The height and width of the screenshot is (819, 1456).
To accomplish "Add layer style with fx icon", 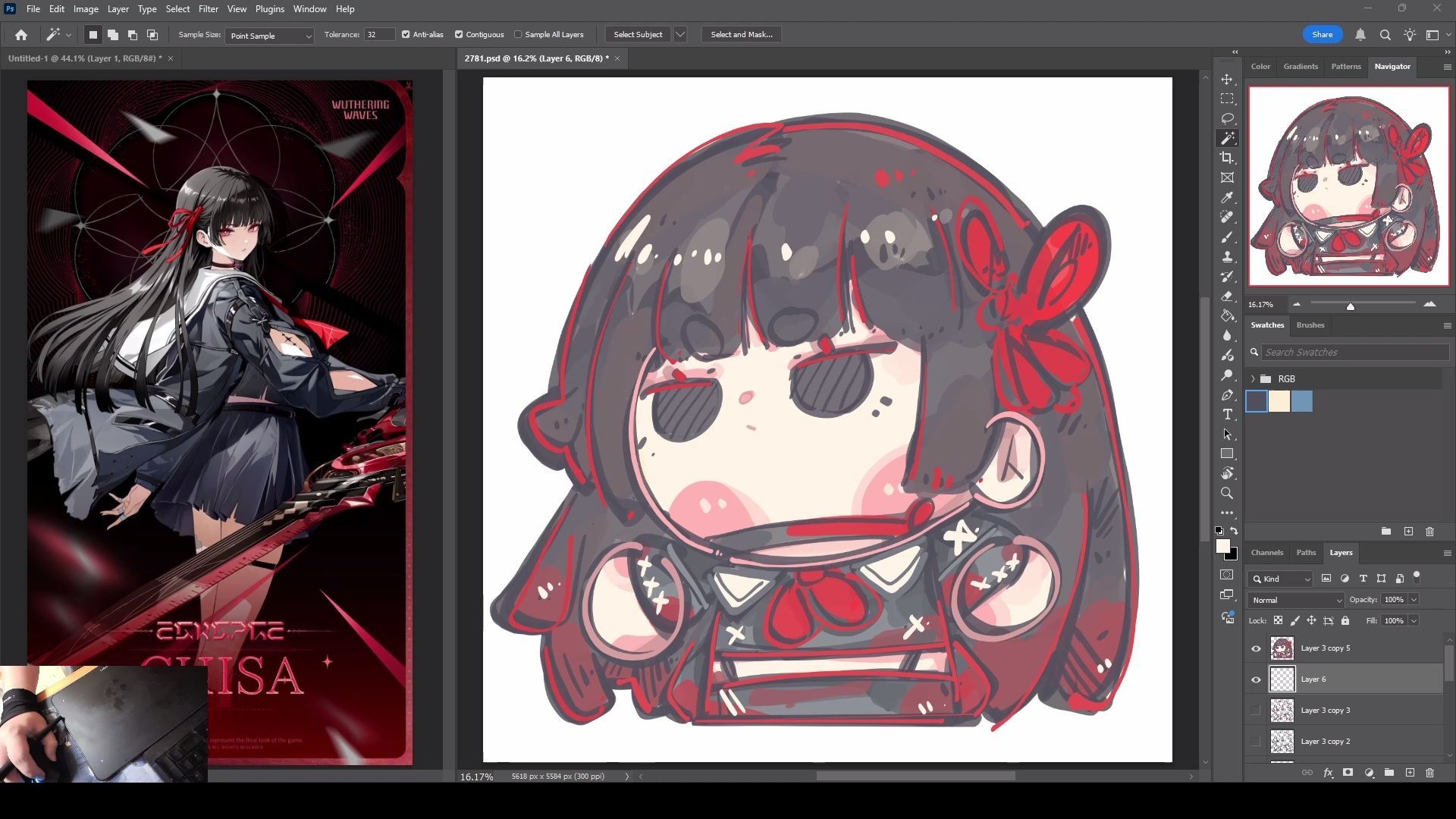I will coord(1328,773).
